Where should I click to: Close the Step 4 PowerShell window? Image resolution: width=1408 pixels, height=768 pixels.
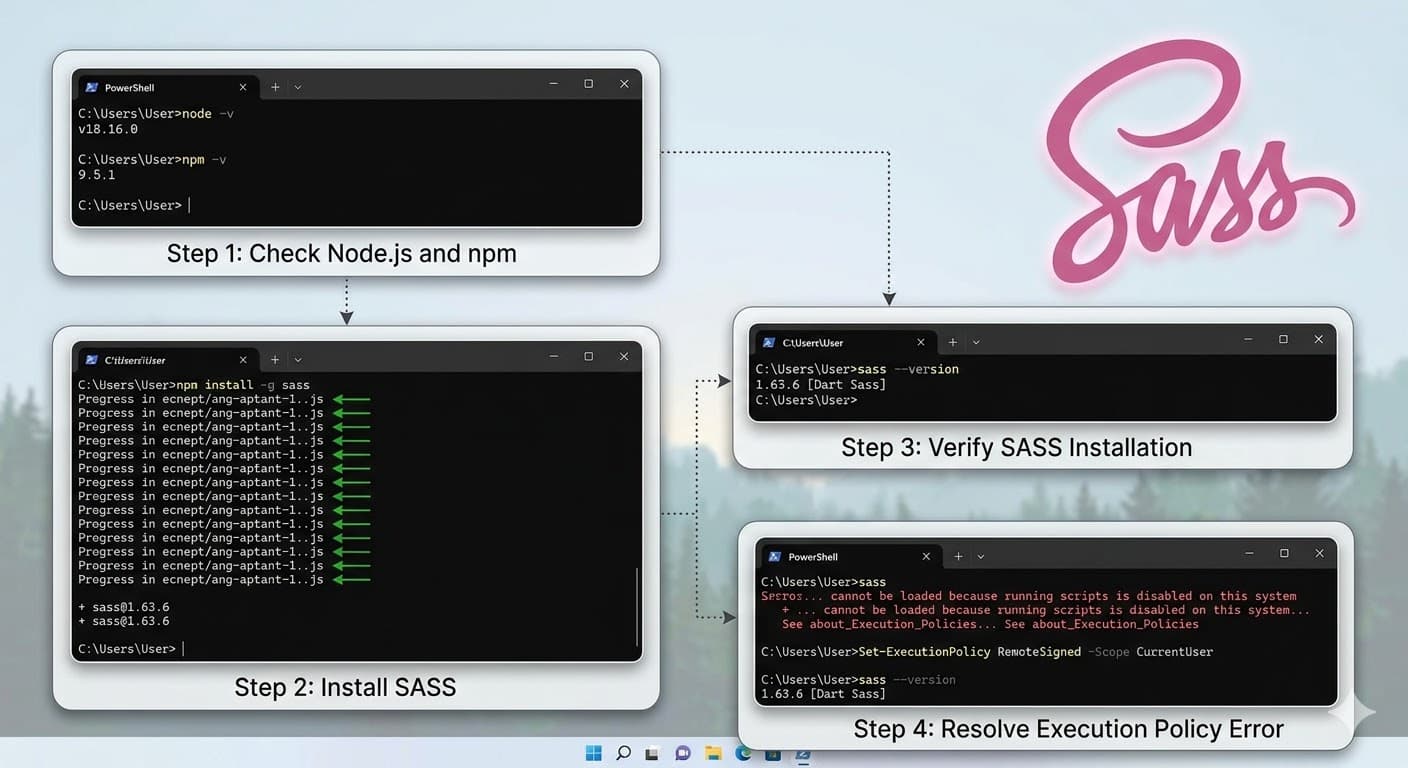click(x=1320, y=553)
